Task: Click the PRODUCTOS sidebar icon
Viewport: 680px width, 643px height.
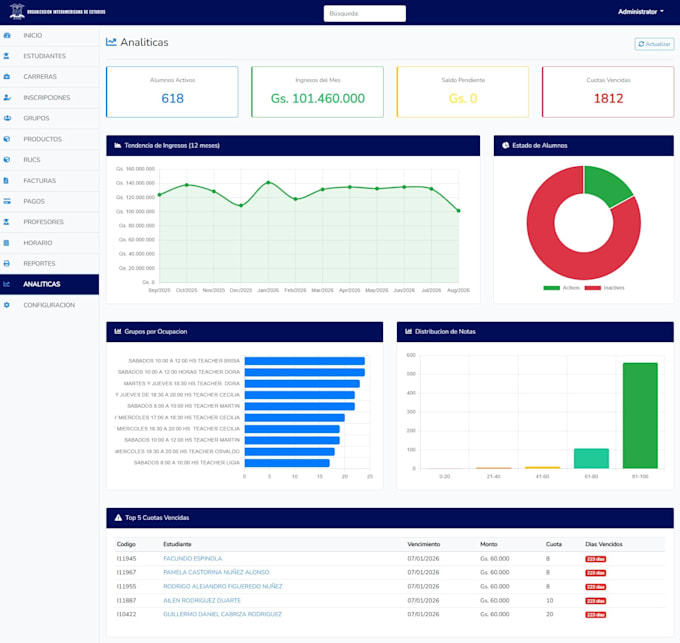Action: tap(7, 139)
